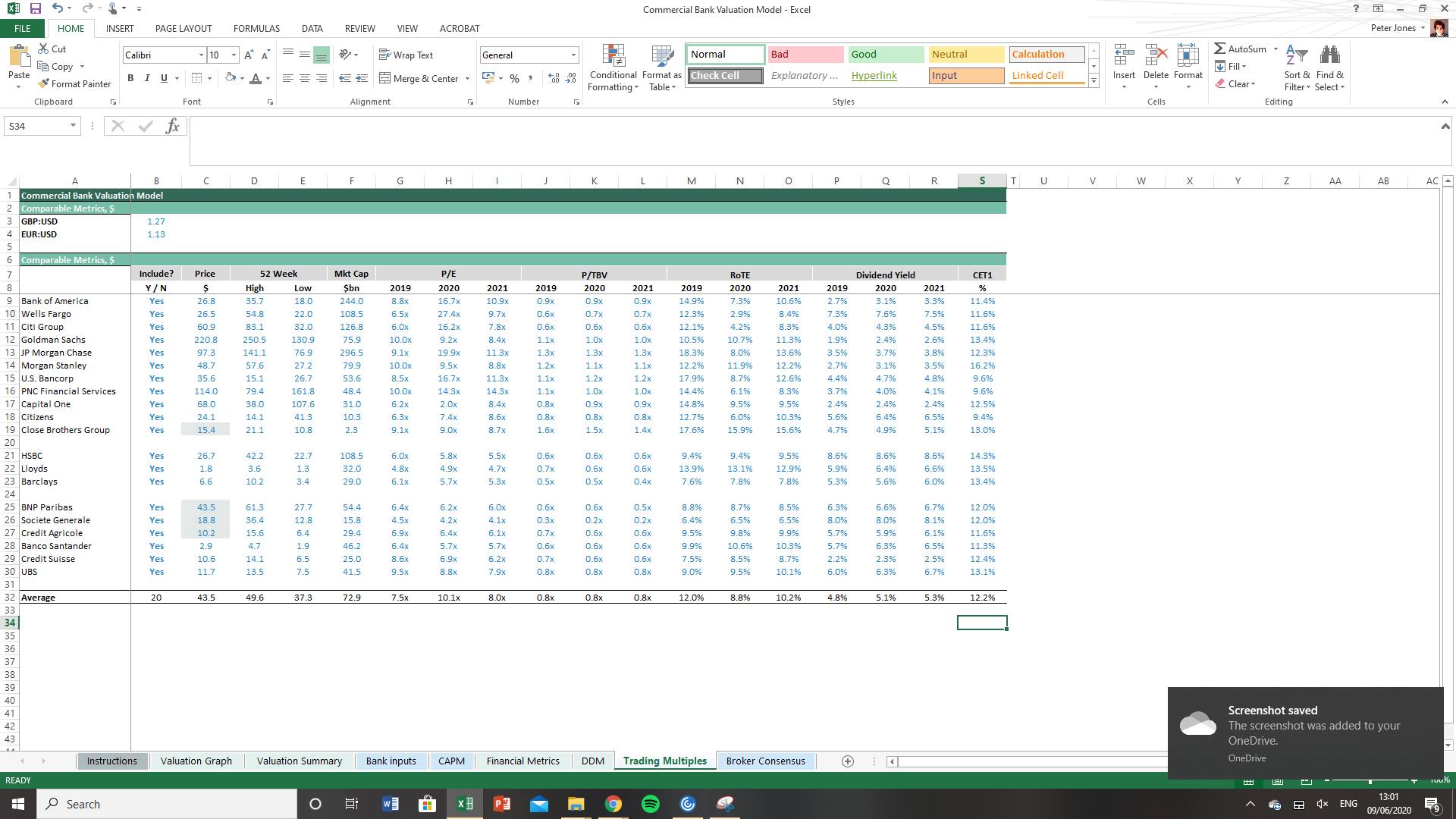The image size is (1456, 819).
Task: Open the FORMULAS ribbon tab
Action: (x=256, y=28)
